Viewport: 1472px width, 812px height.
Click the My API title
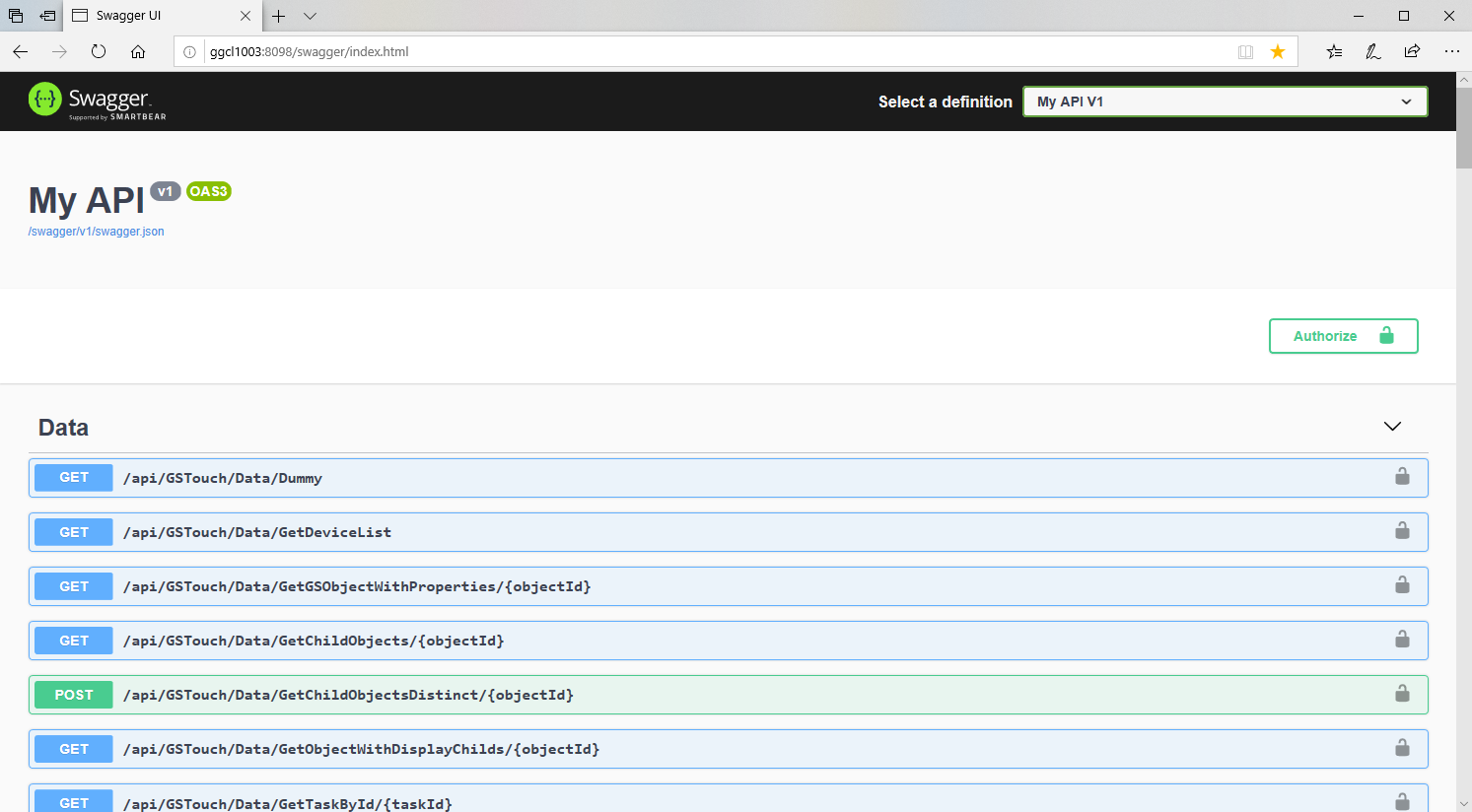[87, 201]
